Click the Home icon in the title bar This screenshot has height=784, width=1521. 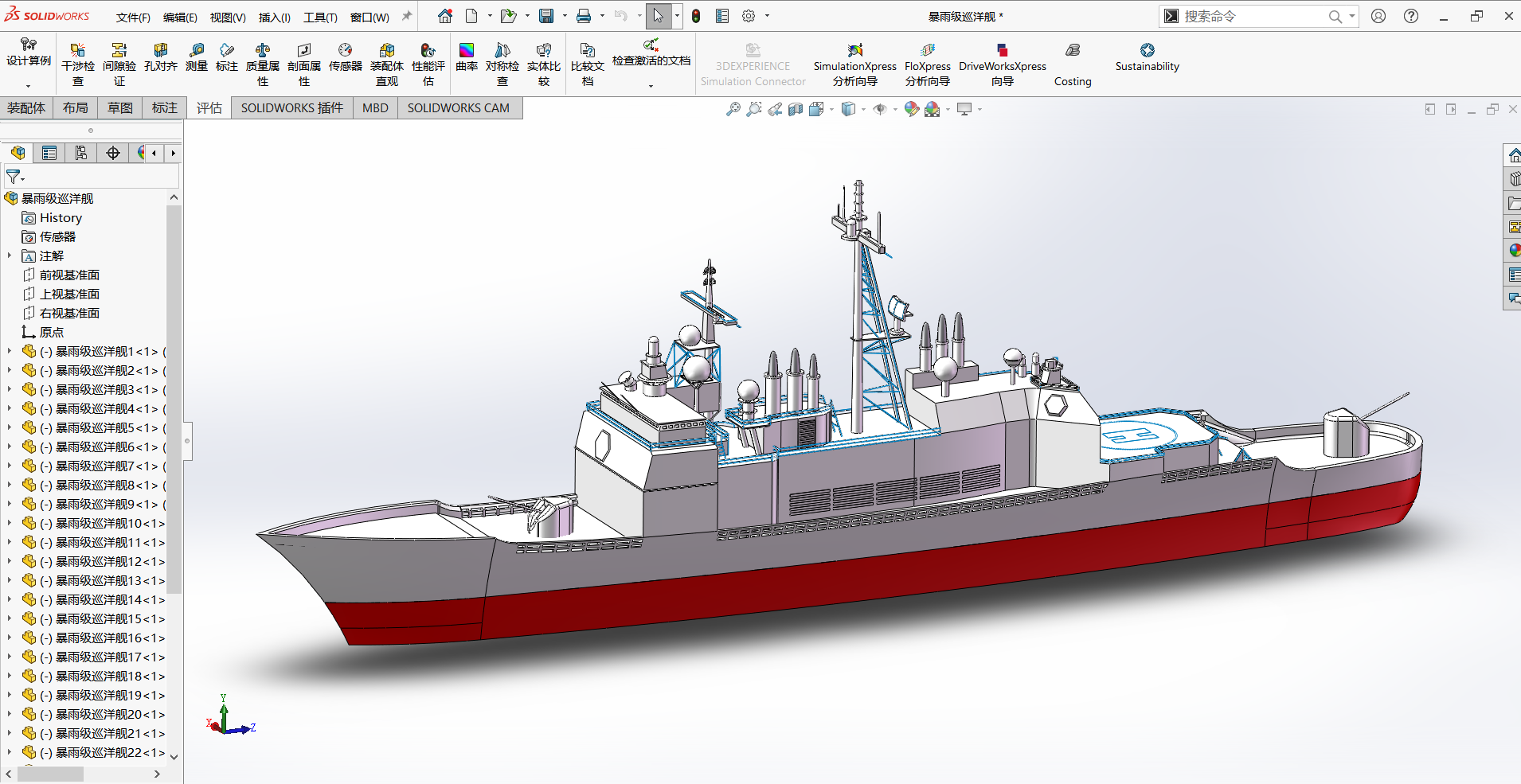coord(445,16)
